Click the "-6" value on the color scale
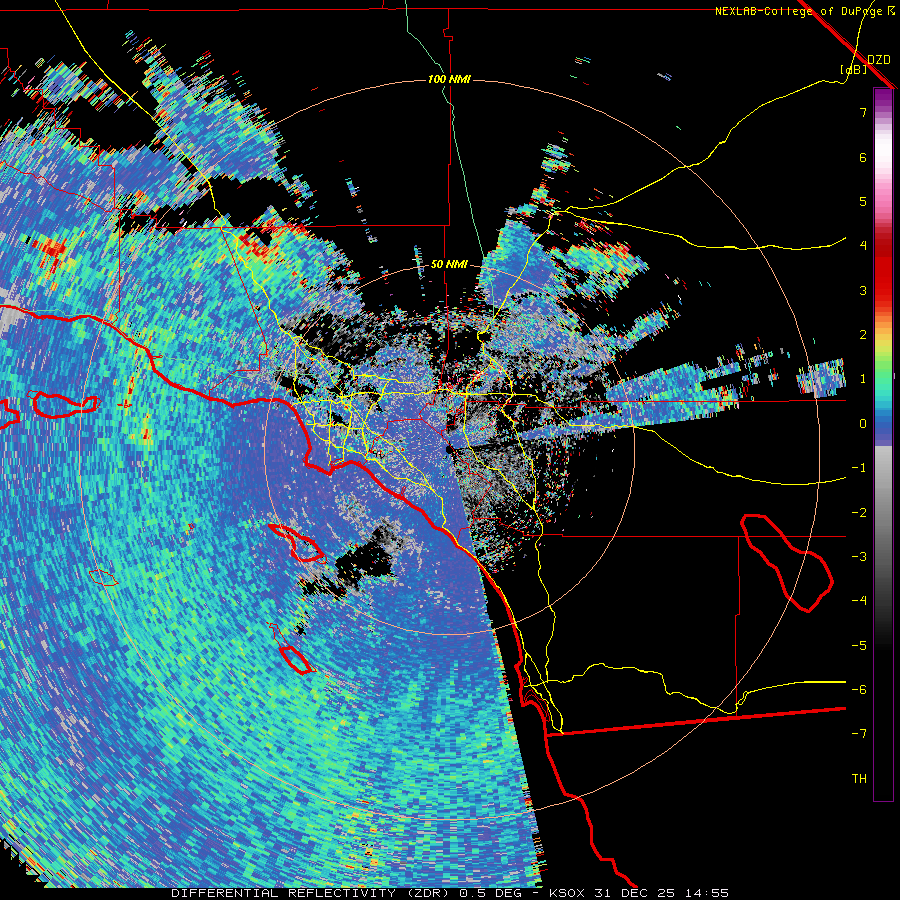 859,690
